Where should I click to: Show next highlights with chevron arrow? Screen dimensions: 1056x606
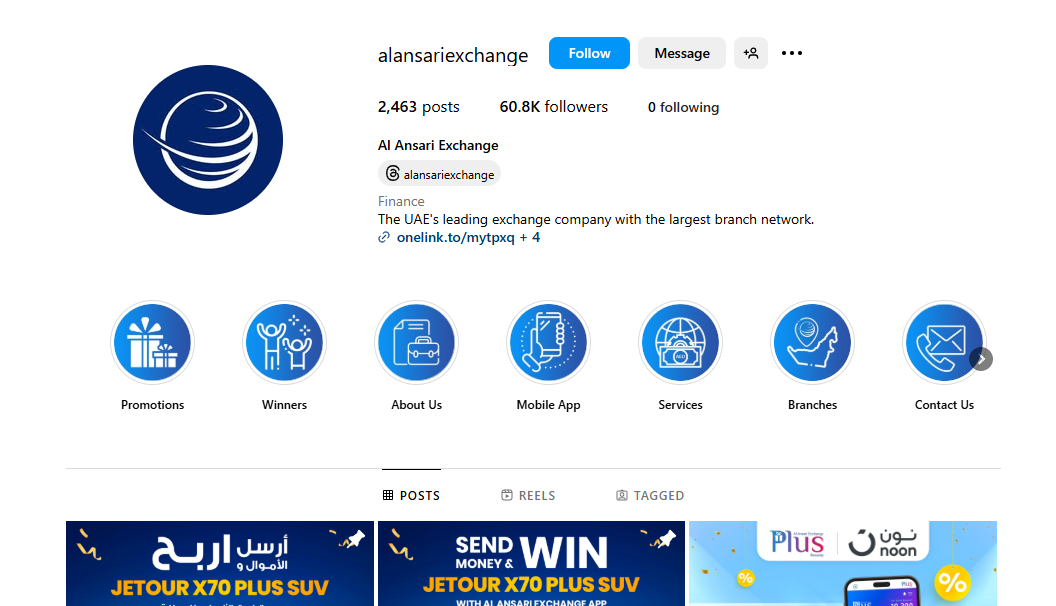[x=981, y=359]
